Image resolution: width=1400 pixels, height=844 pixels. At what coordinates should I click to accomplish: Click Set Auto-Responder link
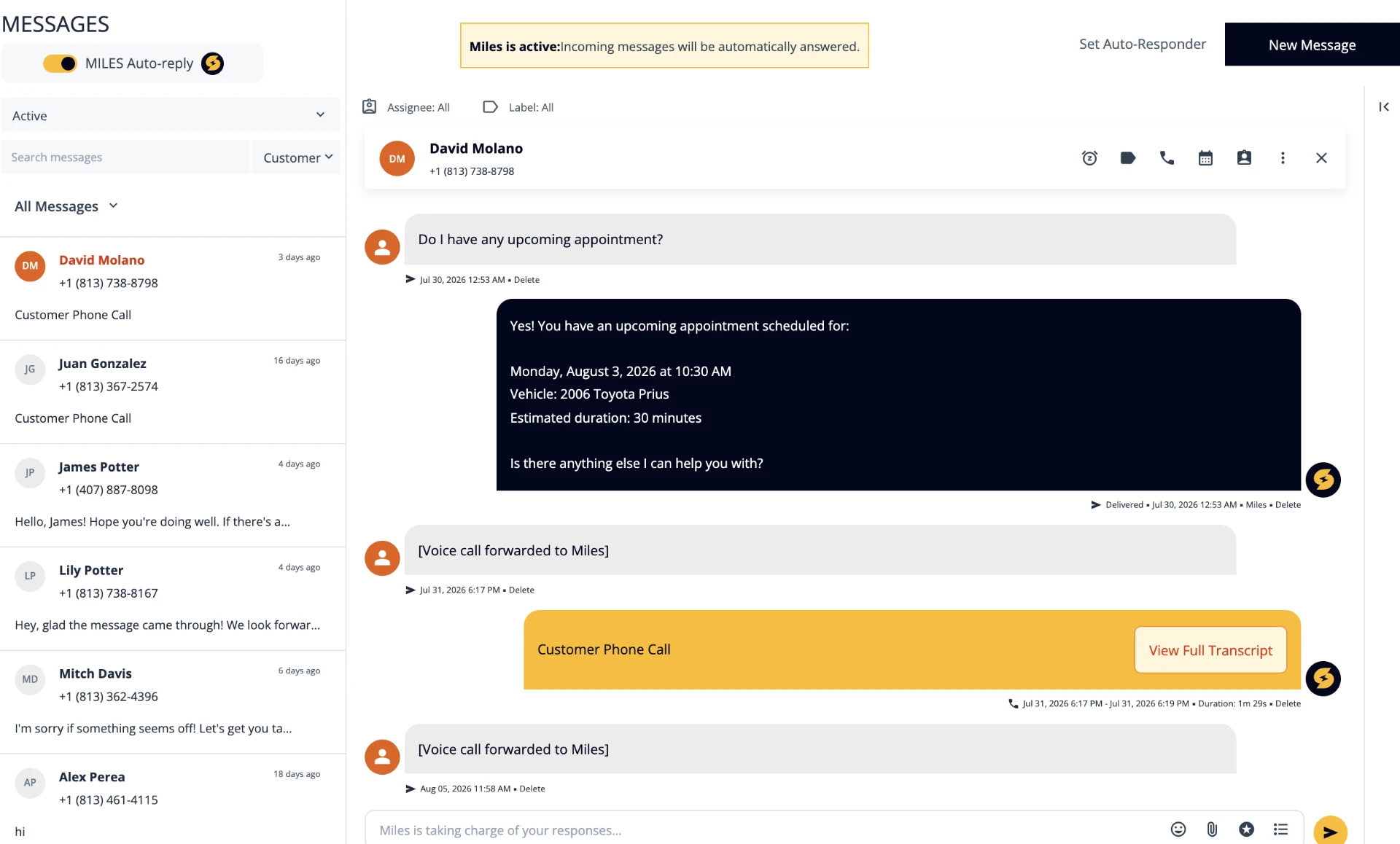pos(1142,44)
